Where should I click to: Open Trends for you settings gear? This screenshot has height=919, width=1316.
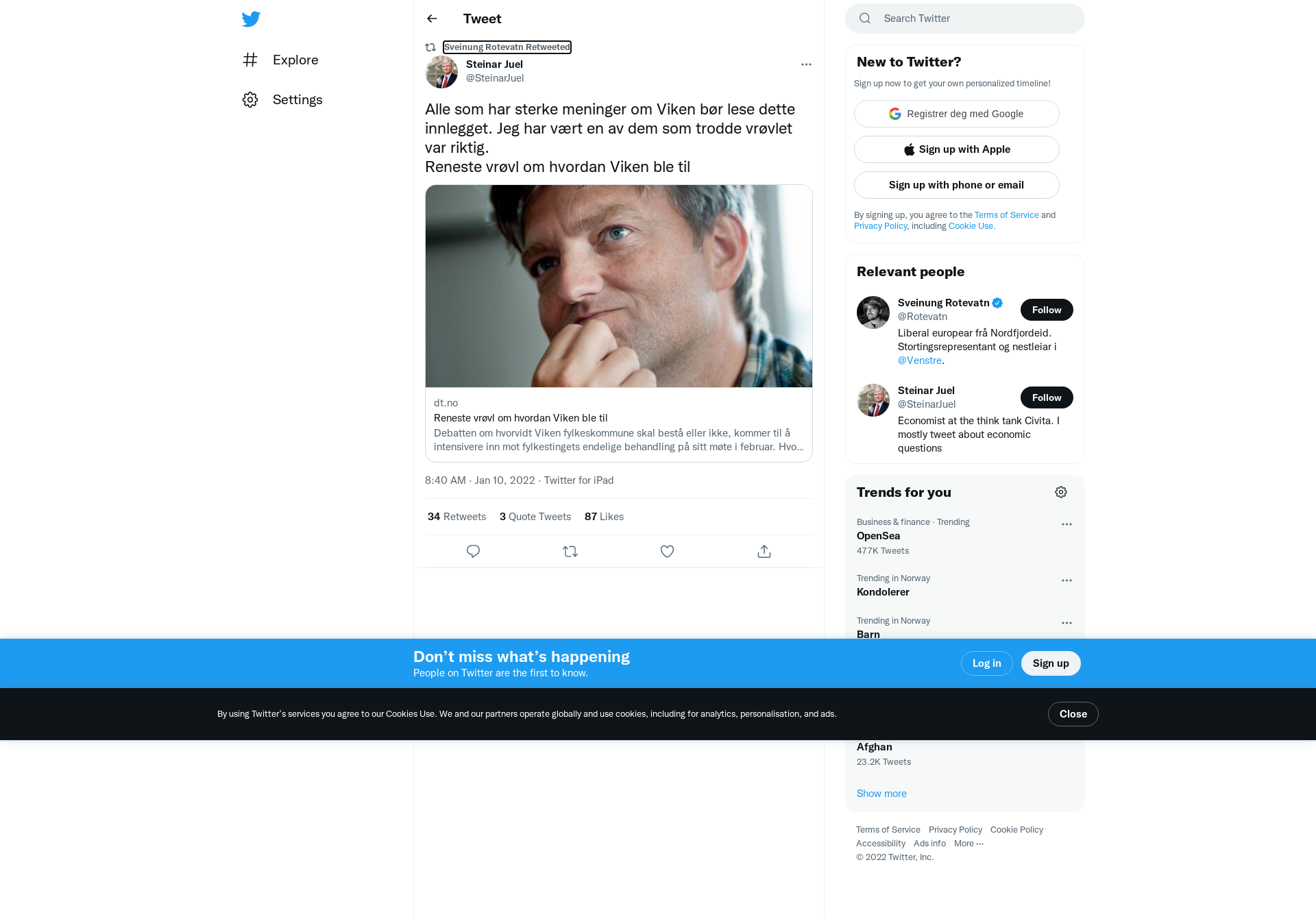tap(1061, 492)
